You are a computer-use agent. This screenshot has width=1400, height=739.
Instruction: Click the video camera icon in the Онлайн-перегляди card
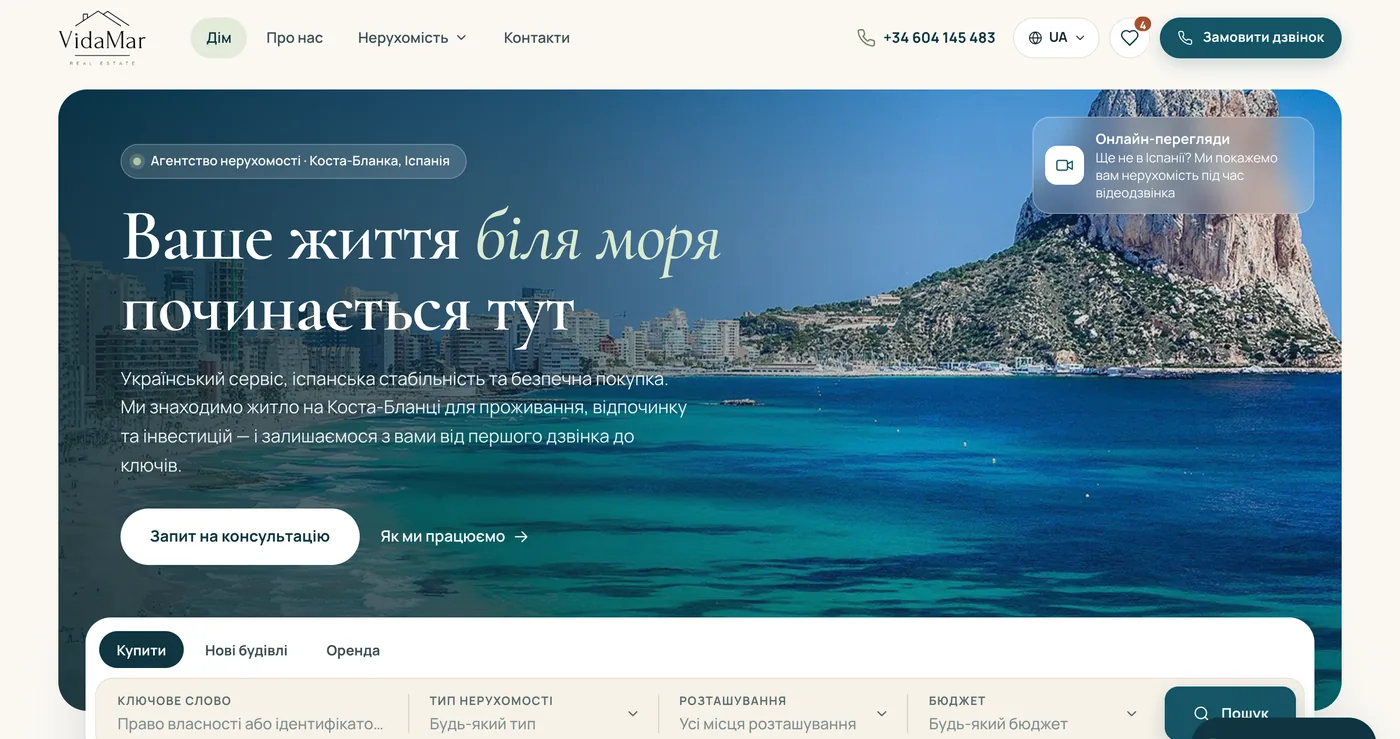(1064, 165)
